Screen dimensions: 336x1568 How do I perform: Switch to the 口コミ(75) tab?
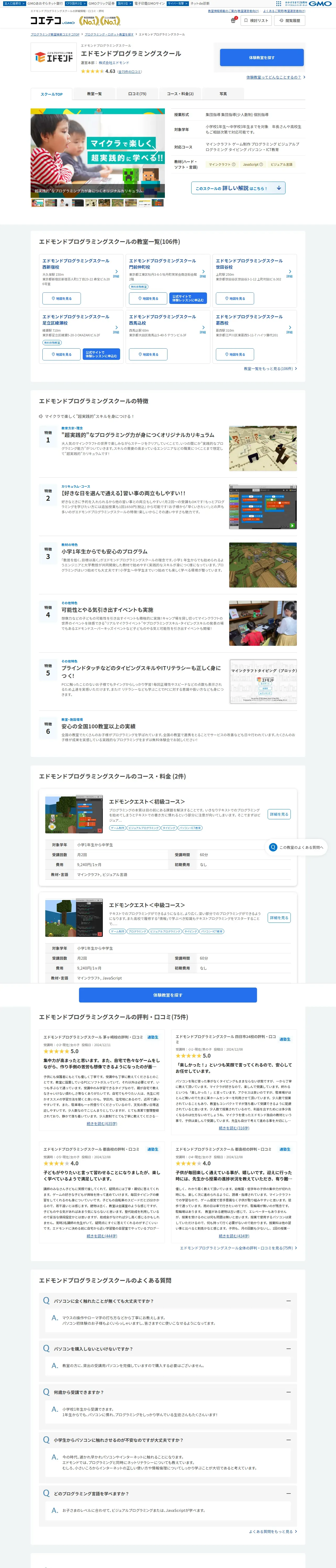(137, 94)
